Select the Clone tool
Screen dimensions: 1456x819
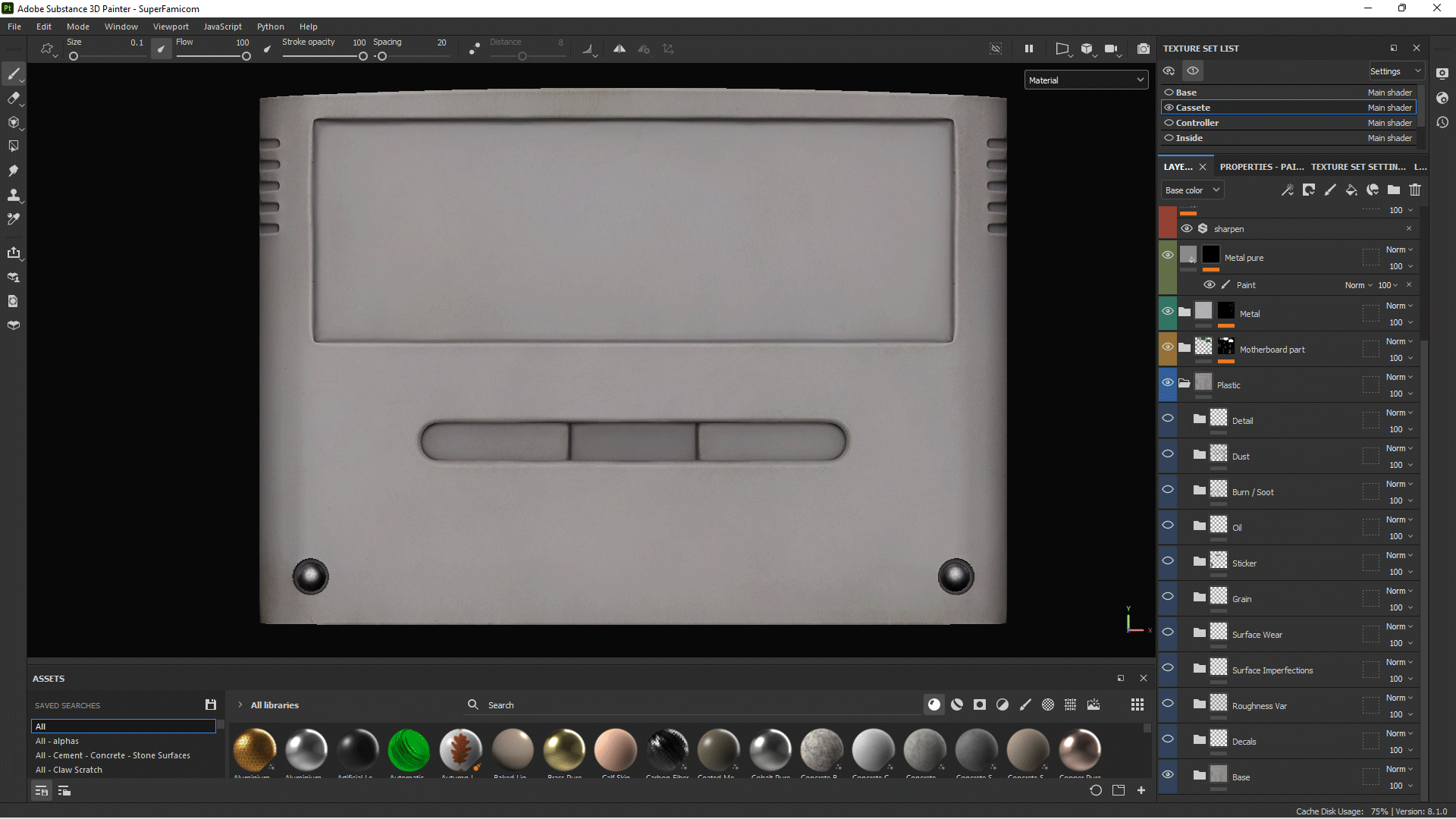point(14,195)
